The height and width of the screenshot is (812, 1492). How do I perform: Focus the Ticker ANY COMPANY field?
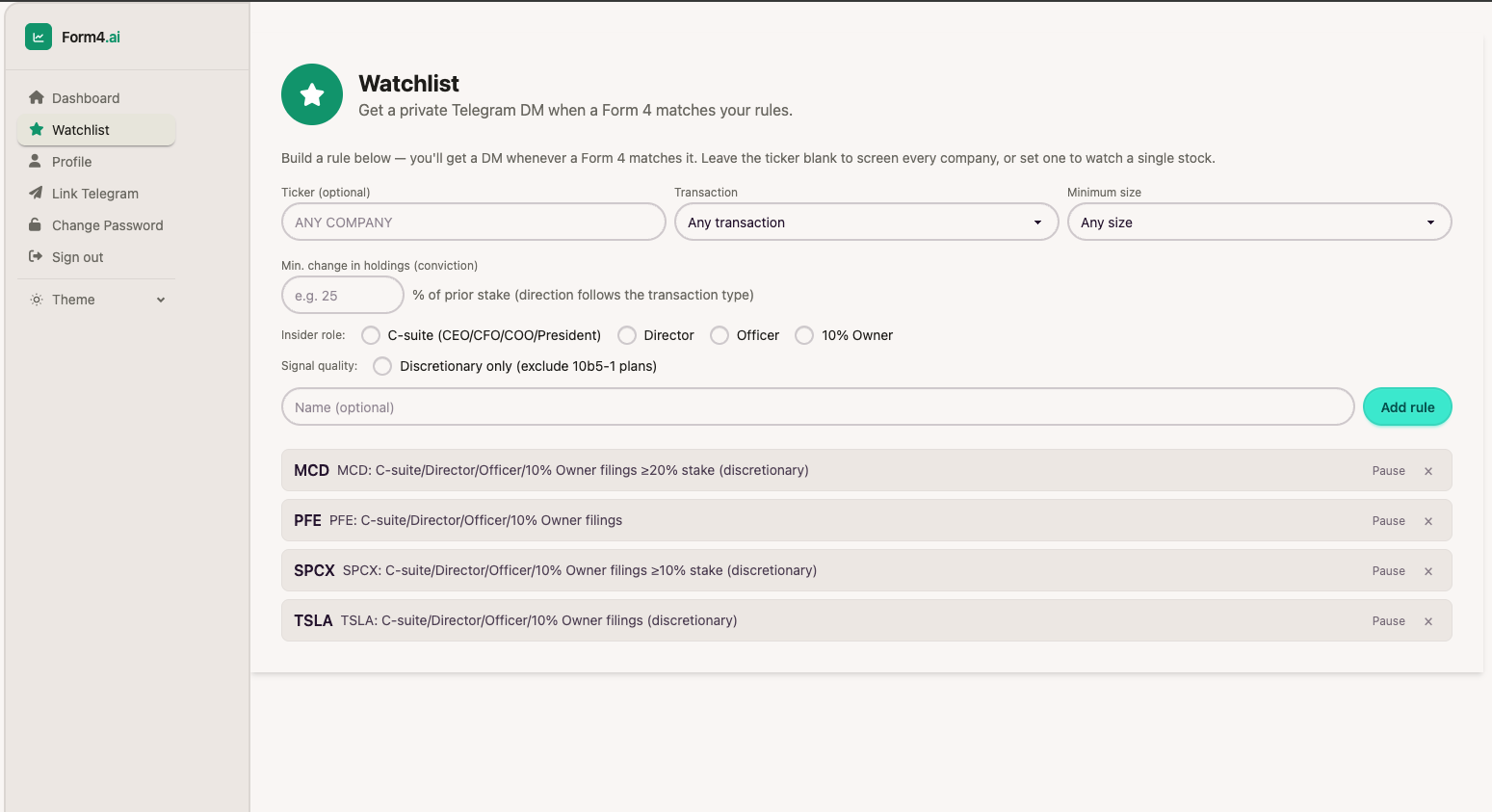(x=473, y=222)
